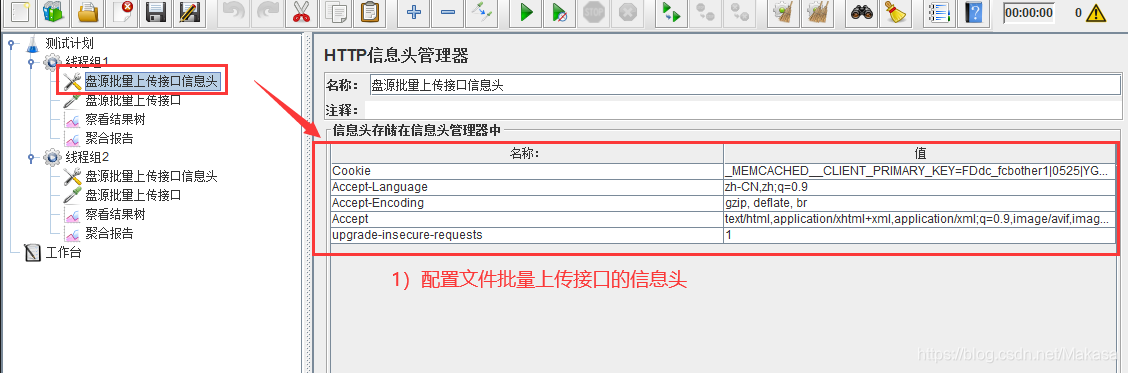Collapse all nodes with minus icon

coord(447,12)
